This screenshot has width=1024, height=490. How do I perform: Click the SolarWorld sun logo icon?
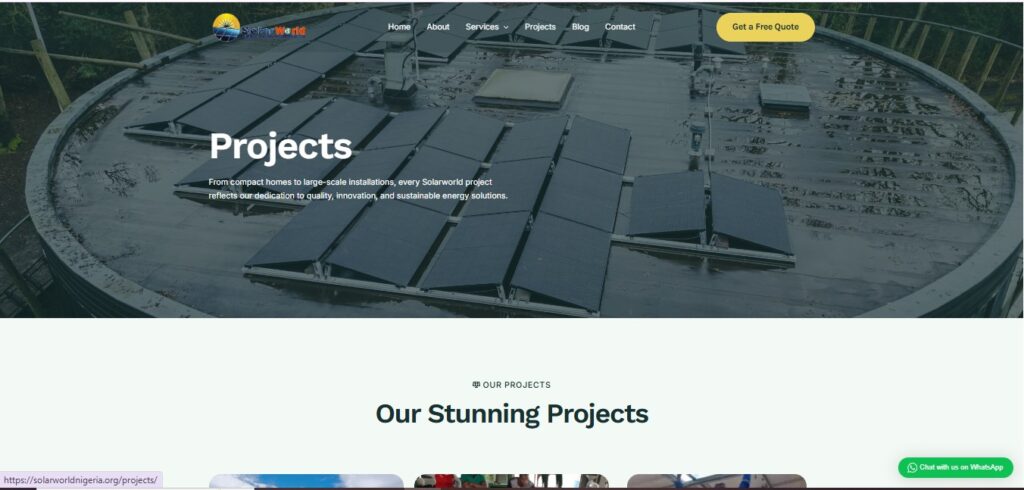(x=227, y=27)
